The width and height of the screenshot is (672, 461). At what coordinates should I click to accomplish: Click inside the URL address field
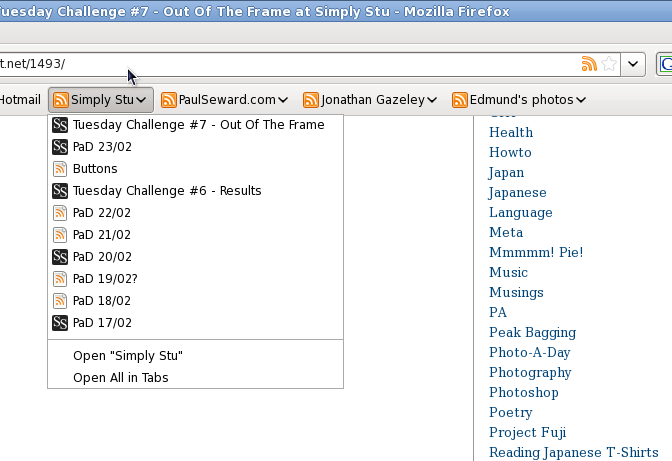click(300, 64)
